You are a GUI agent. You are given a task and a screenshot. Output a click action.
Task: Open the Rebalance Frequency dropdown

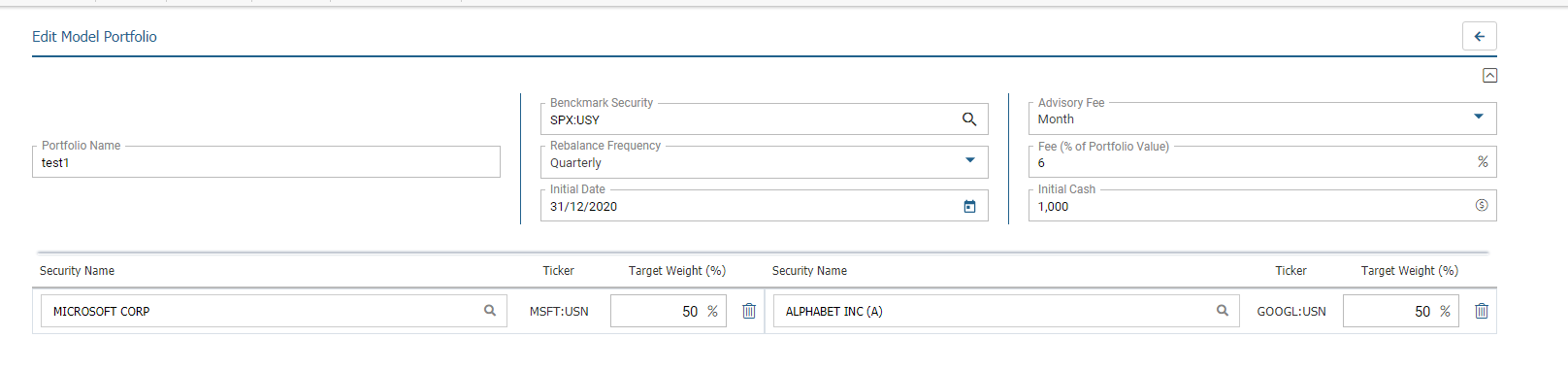point(969,161)
